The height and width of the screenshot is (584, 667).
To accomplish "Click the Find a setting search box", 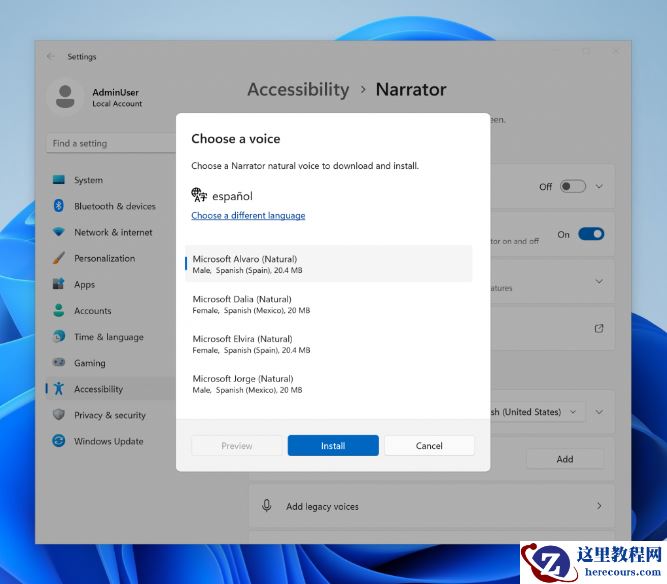I will [x=110, y=143].
